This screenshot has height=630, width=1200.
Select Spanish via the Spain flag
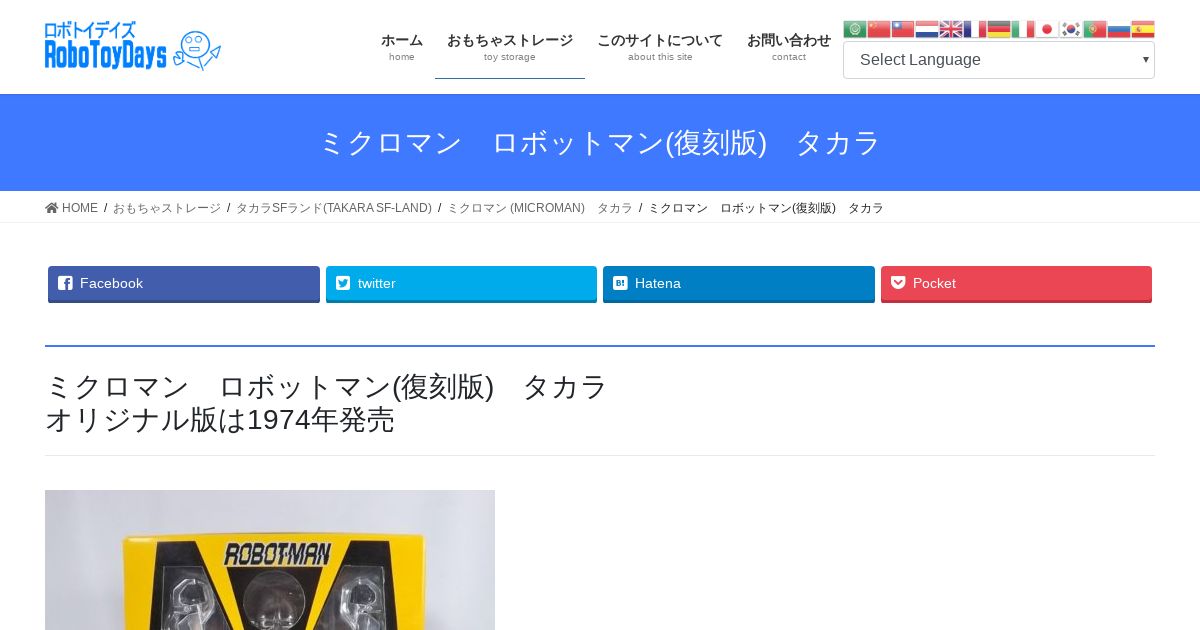click(x=1143, y=29)
